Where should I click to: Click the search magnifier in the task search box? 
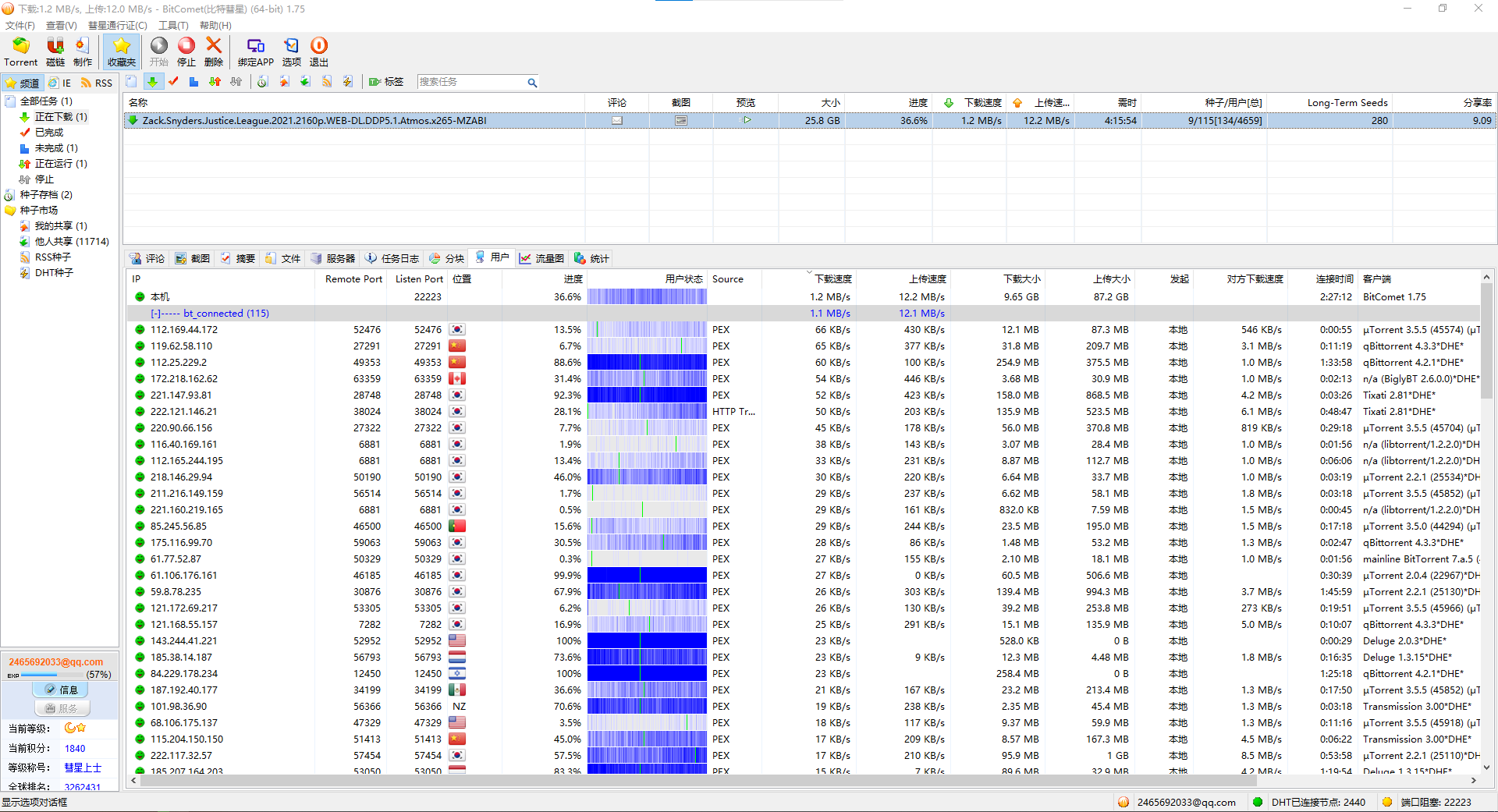click(532, 83)
